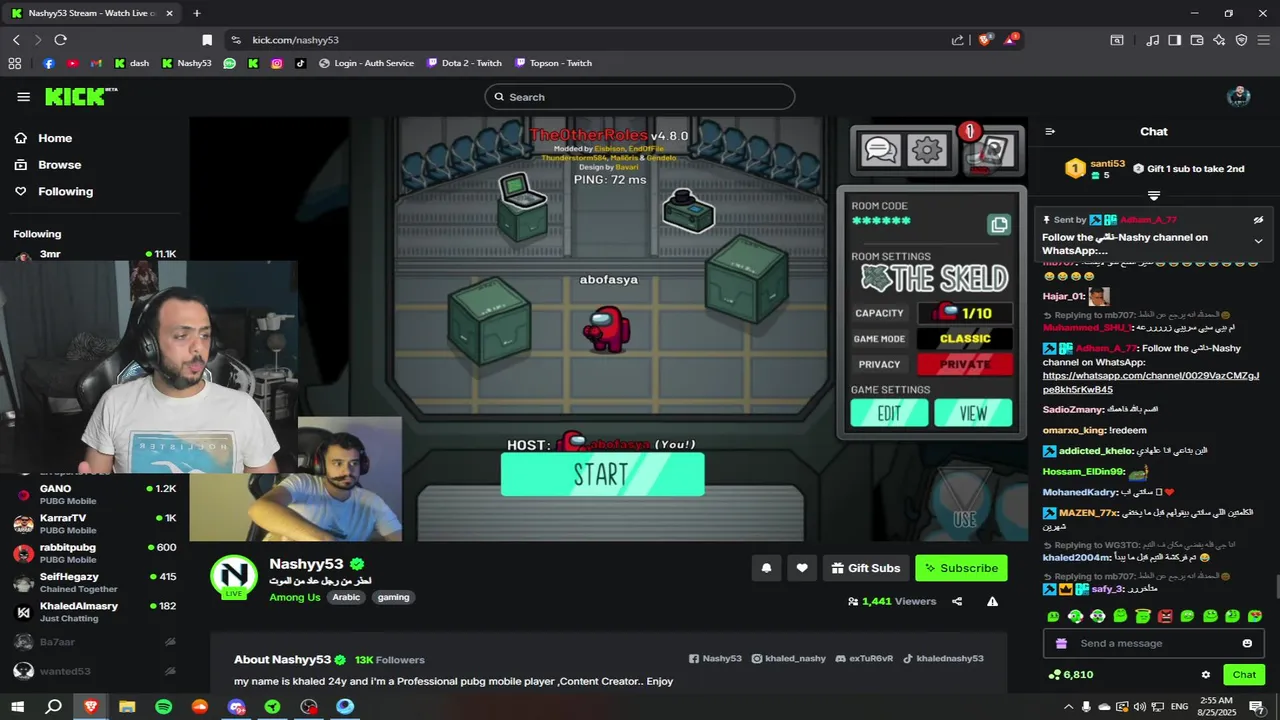1280x720 pixels.
Task: Switch to the Nashyy53 Stream browser tab
Action: pyautogui.click(x=92, y=13)
